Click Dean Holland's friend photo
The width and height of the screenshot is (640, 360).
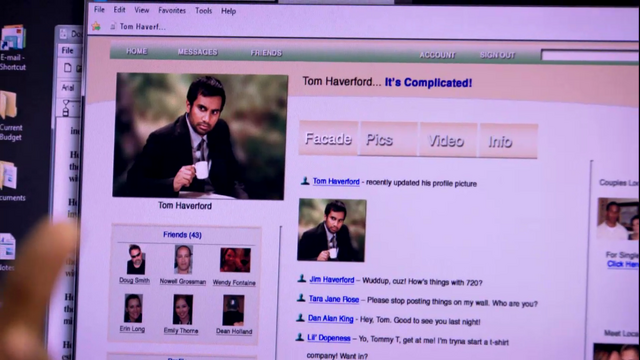[233, 311]
